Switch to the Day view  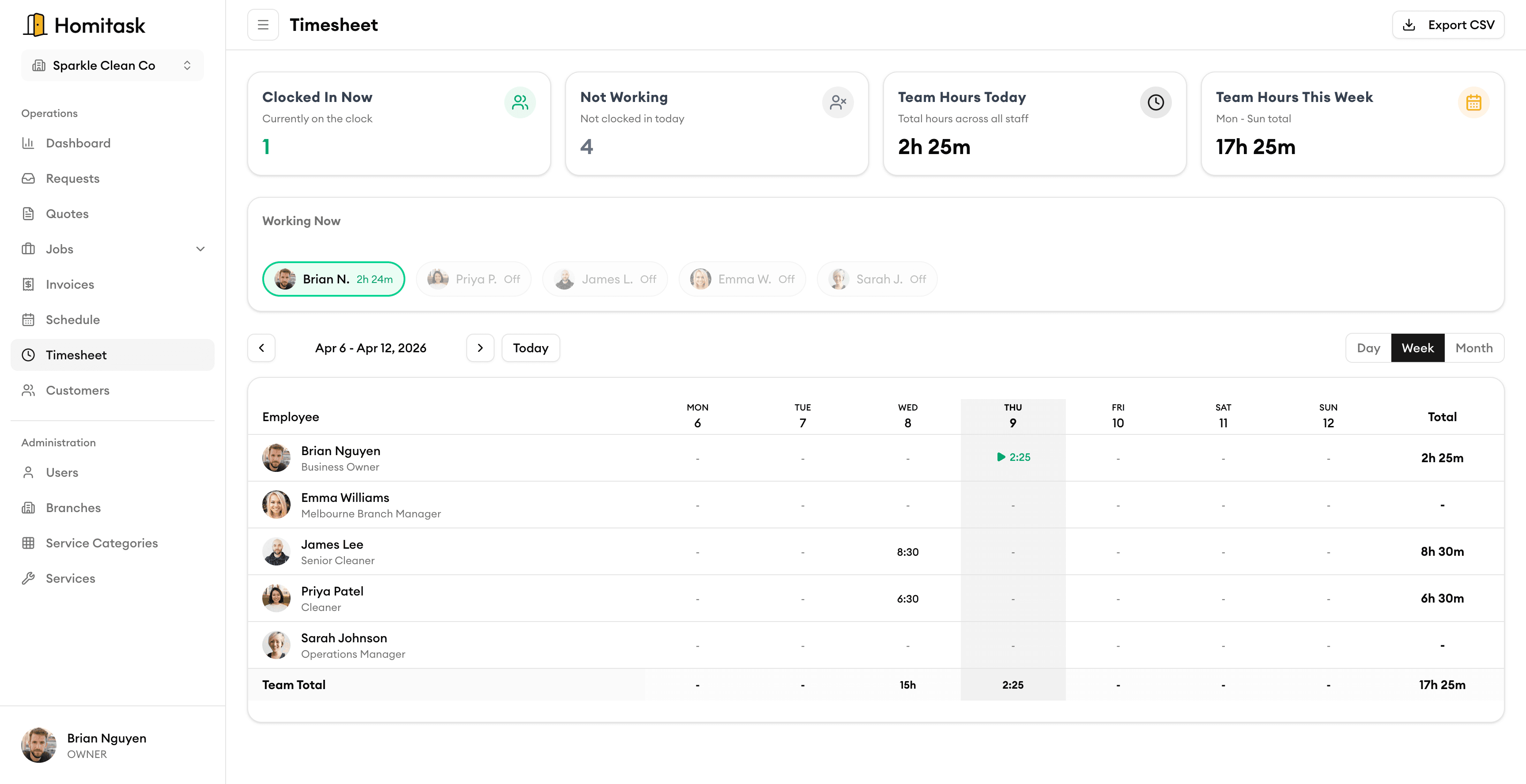pyautogui.click(x=1368, y=347)
